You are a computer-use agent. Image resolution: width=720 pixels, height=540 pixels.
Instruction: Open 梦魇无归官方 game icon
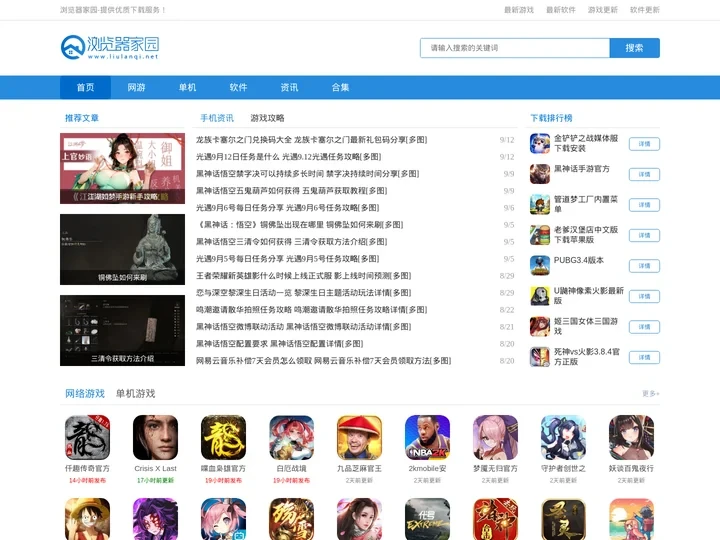tap(495, 438)
